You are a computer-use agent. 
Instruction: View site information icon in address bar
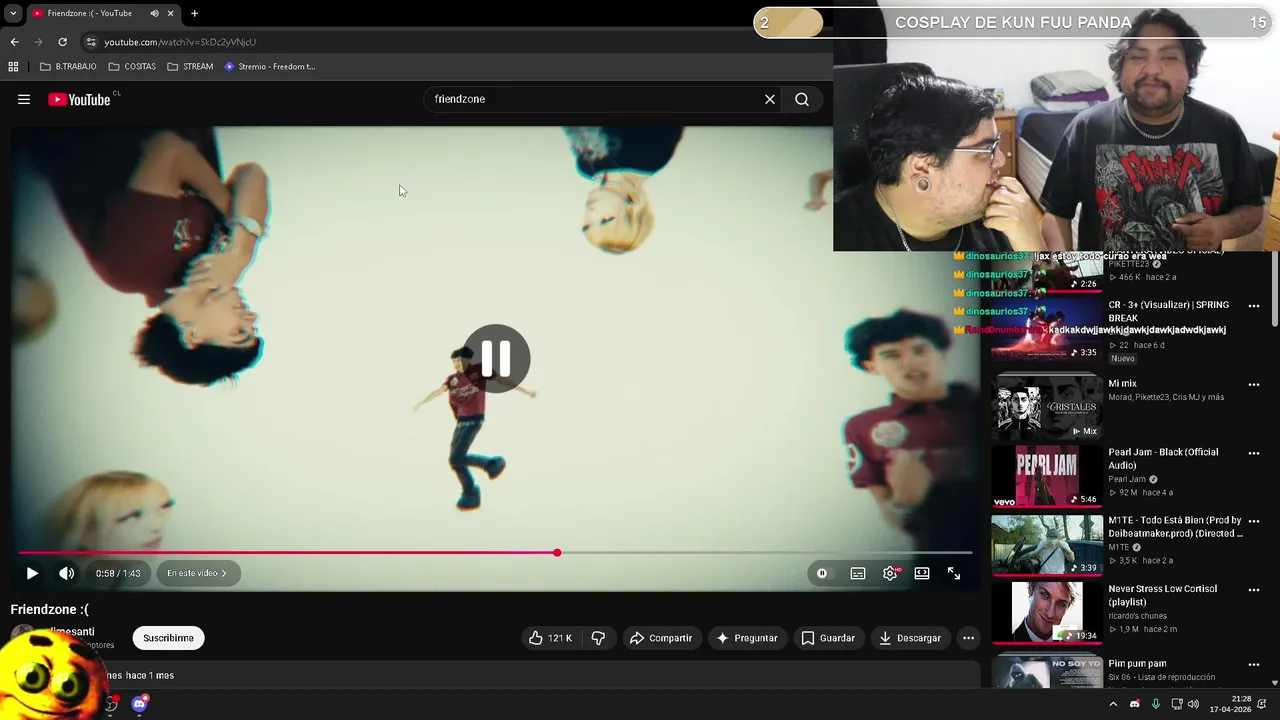click(91, 42)
